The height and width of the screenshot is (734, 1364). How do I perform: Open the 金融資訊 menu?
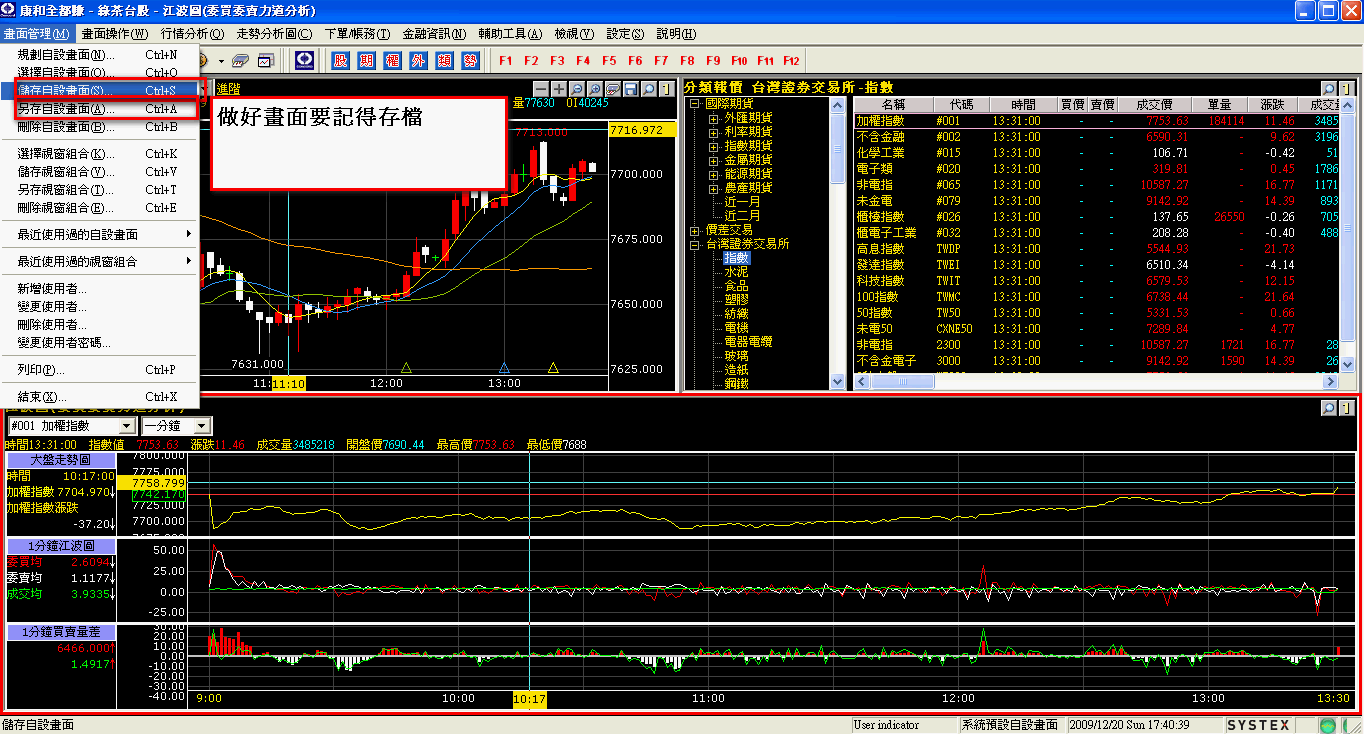click(434, 34)
